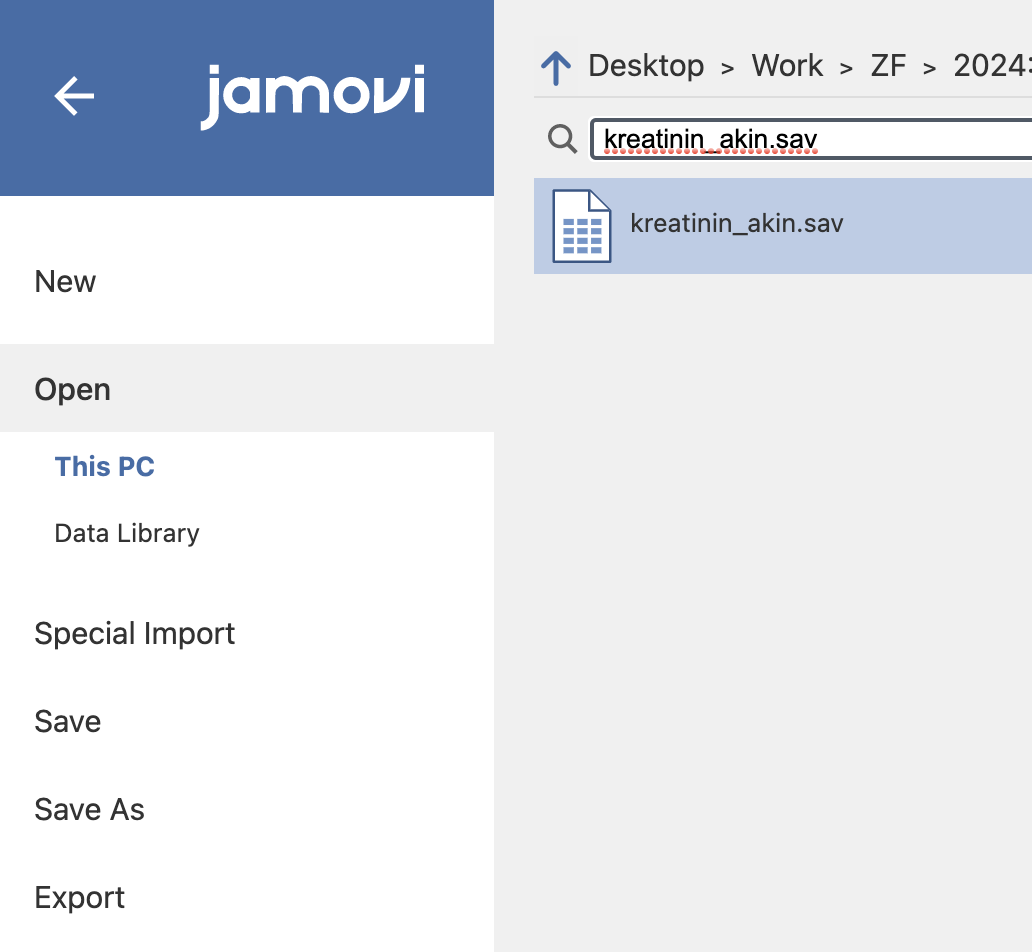Navigate to ZF folder in breadcrumb
The image size is (1032, 952).
point(888,66)
